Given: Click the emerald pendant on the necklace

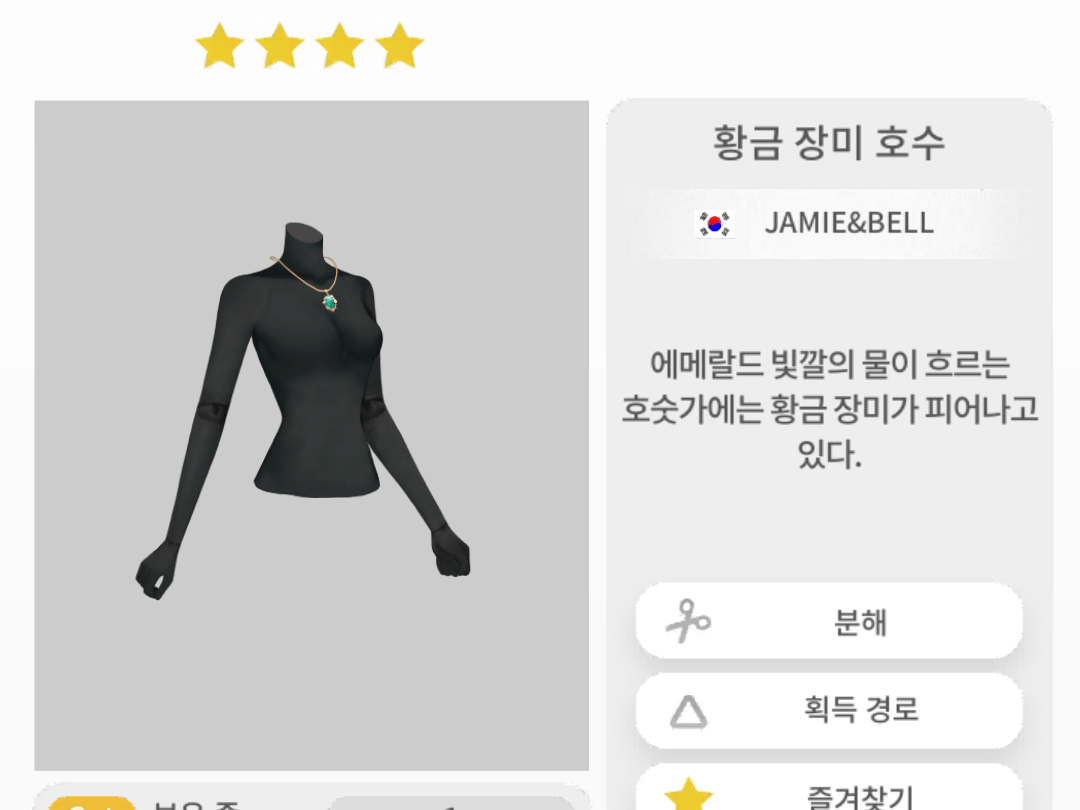Looking at the screenshot, I should [330, 302].
